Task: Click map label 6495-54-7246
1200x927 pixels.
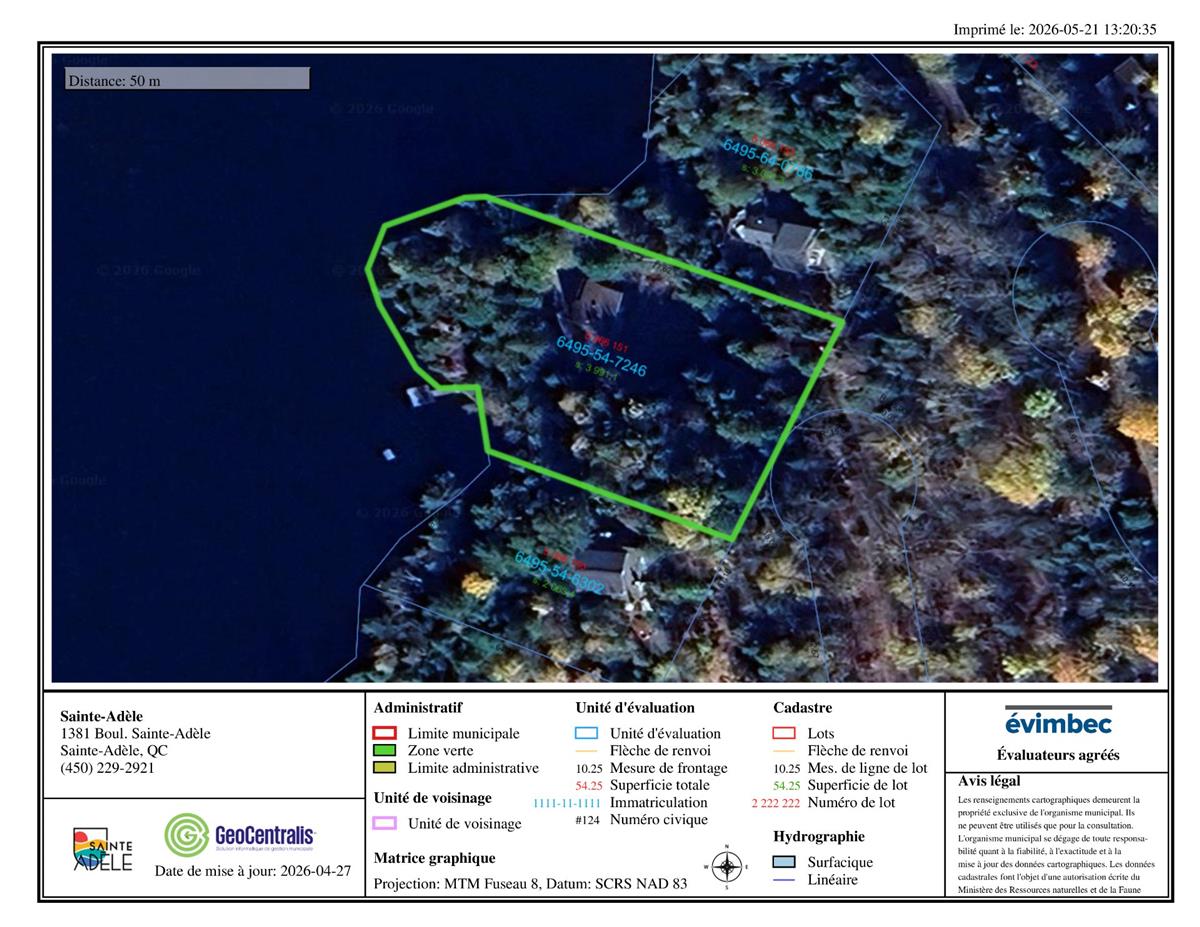Action: click(601, 357)
